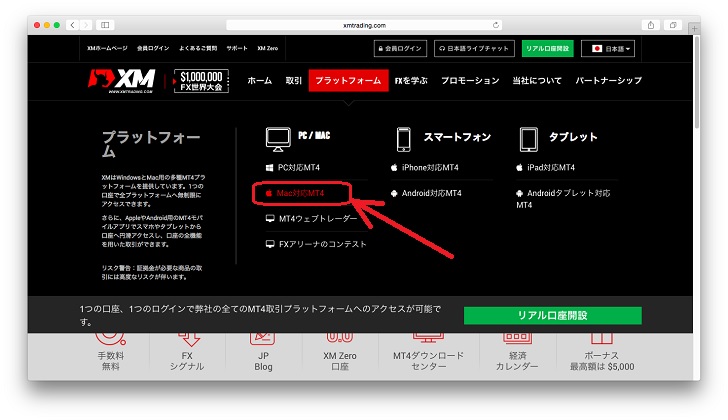Select the ホーム menu item
This screenshot has height=420, width=728.
260,81
